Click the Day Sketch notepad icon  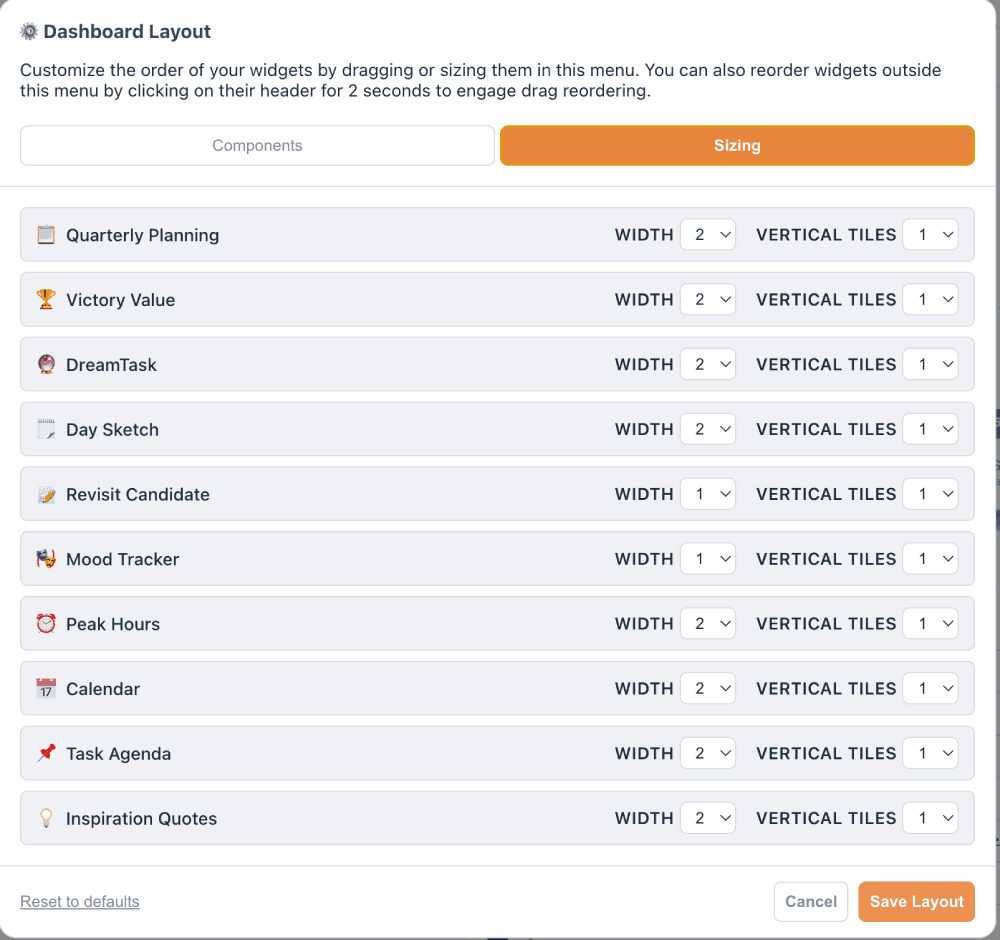click(x=46, y=430)
